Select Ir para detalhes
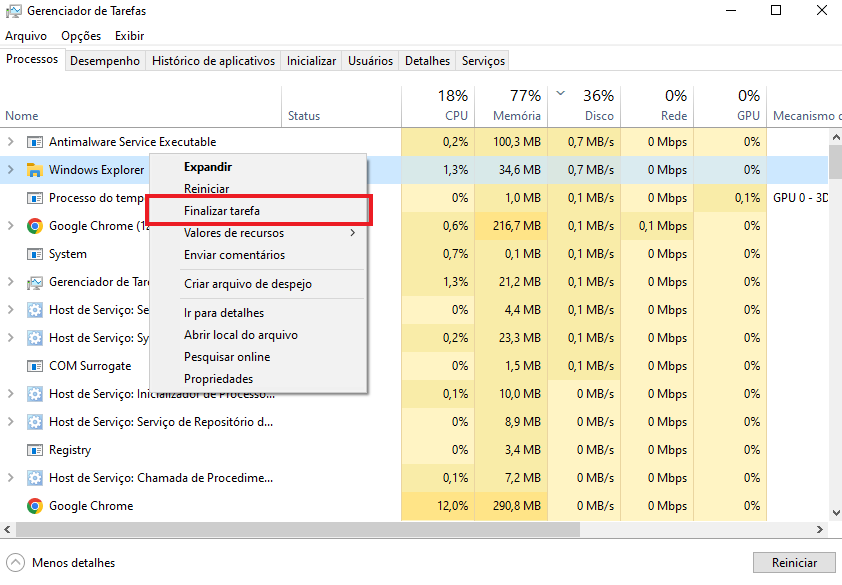Screen dimensions: 842x585 [258, 313]
